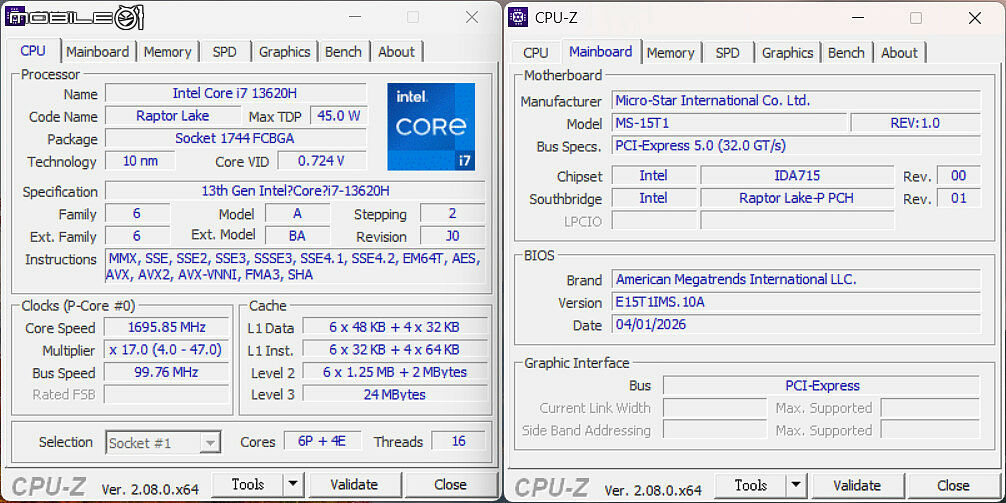Image resolution: width=1006 pixels, height=503 pixels.
Task: Click the Instructions list text
Action: coord(295,267)
